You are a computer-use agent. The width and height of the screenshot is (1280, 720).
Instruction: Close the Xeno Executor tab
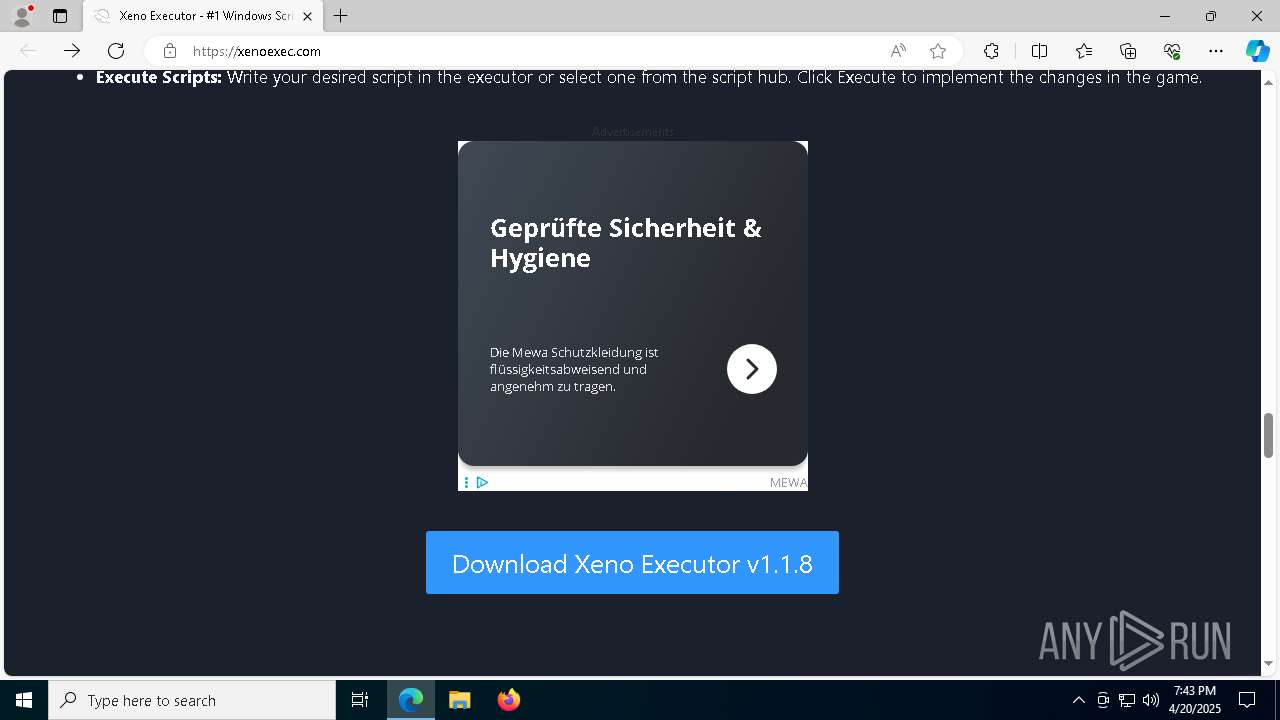[x=307, y=16]
